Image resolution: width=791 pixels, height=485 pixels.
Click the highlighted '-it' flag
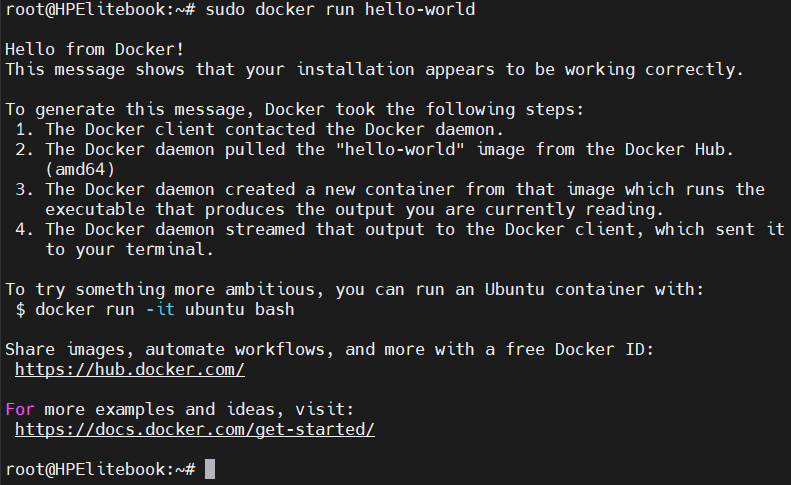160,309
